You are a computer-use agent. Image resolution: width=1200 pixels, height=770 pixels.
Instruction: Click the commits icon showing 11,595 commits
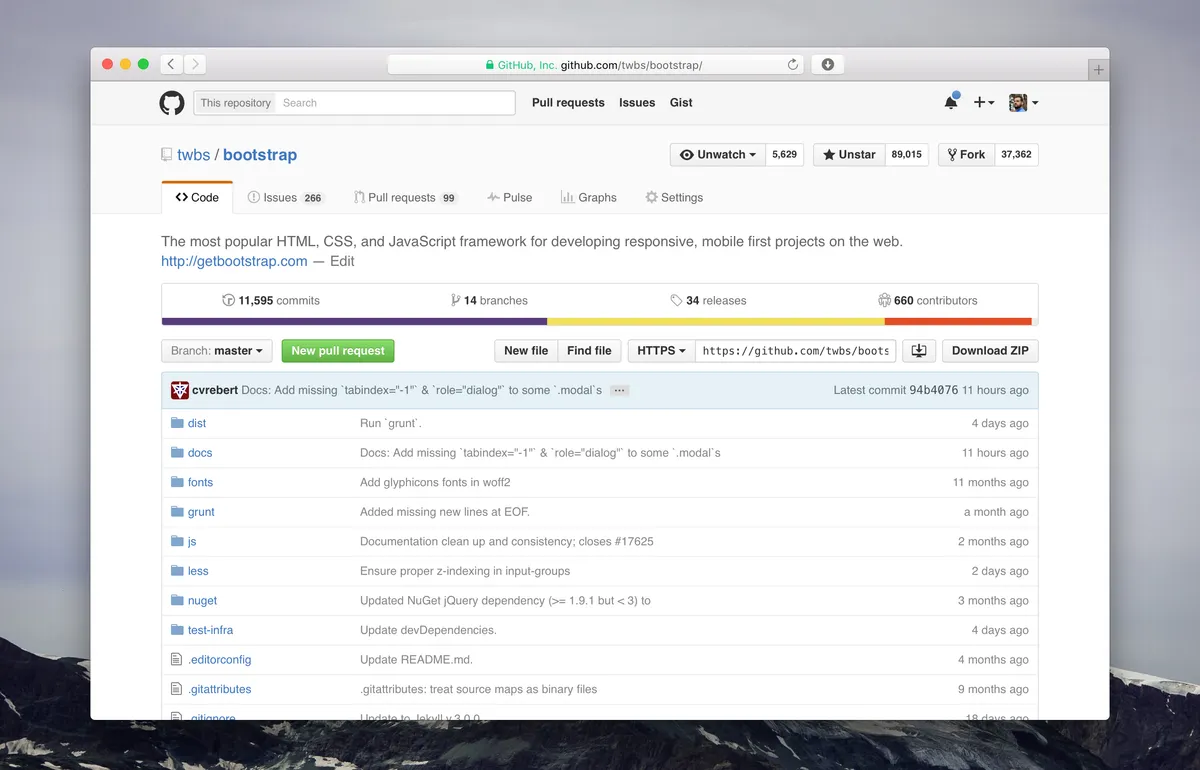click(x=229, y=300)
